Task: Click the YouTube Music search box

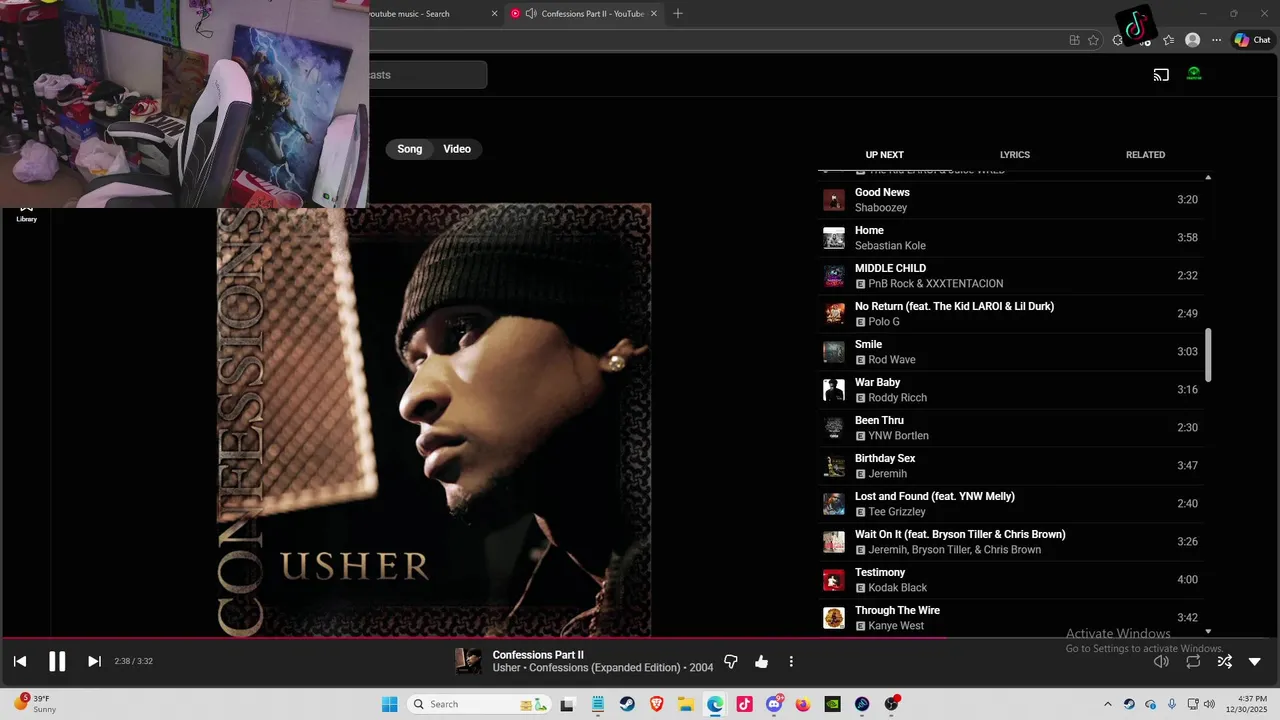Action: 428,75
